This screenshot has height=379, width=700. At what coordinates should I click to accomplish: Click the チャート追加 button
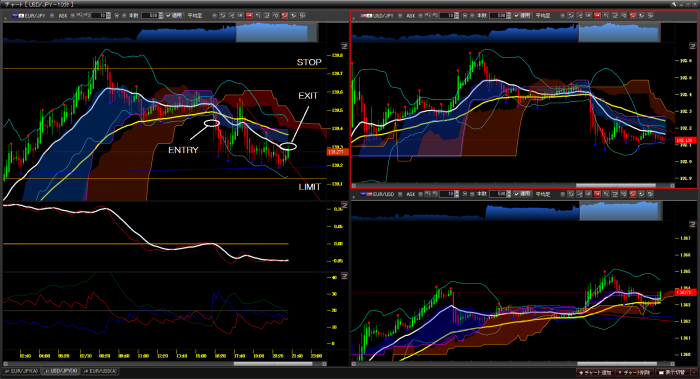[595, 372]
